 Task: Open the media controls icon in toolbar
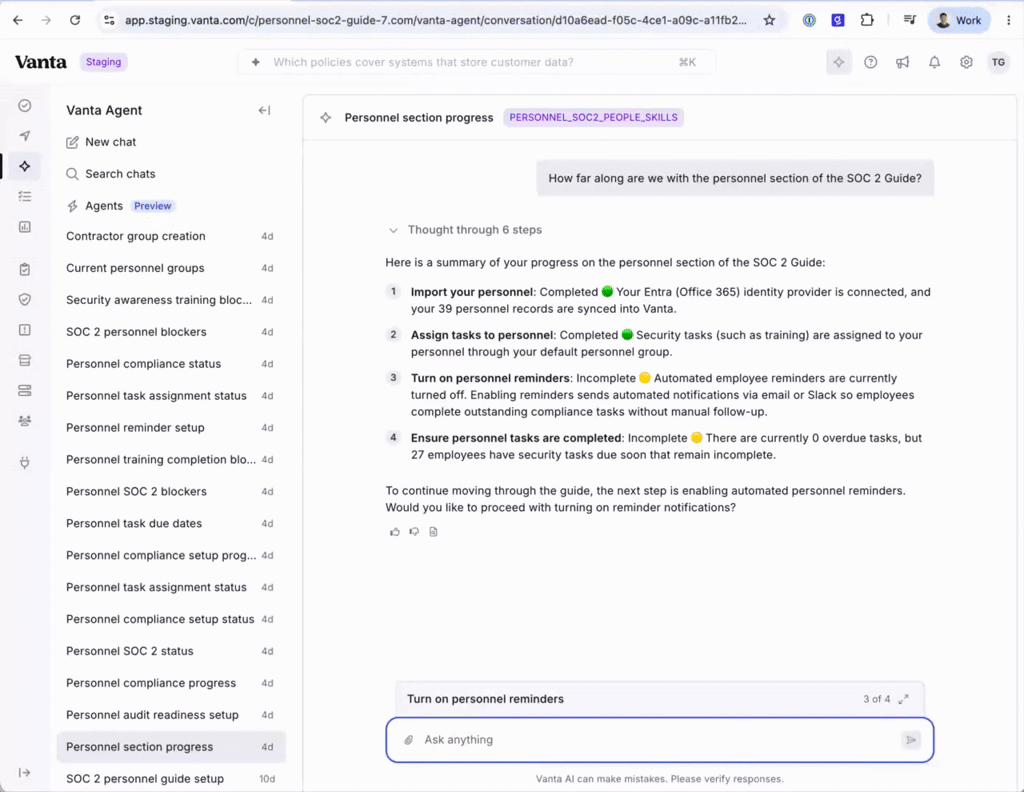[910, 20]
